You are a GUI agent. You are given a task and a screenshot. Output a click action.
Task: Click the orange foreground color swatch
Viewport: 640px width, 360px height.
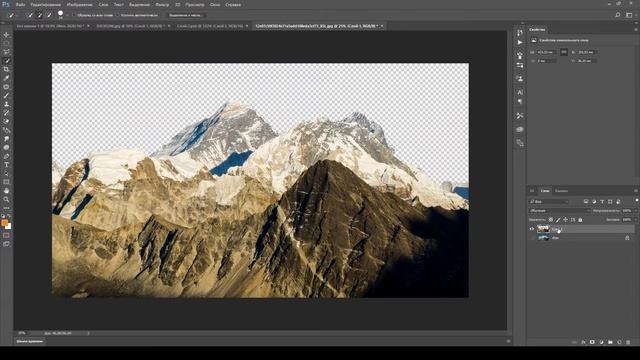(4, 223)
